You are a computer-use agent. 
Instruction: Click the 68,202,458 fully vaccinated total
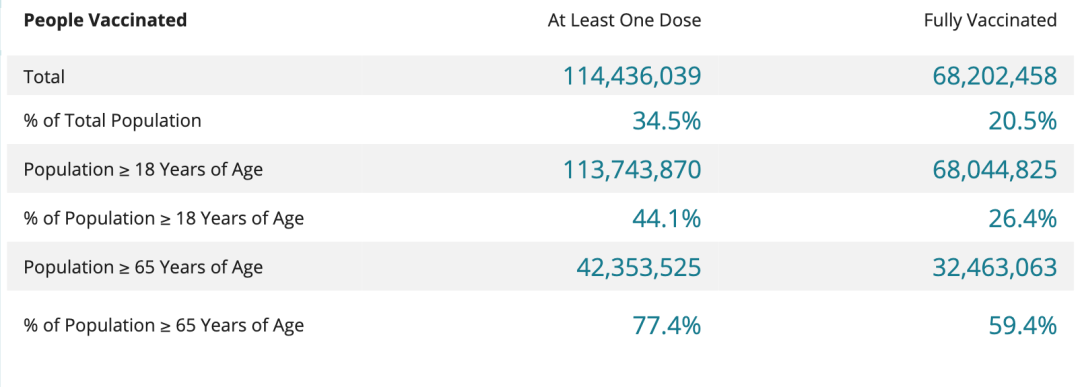(995, 76)
